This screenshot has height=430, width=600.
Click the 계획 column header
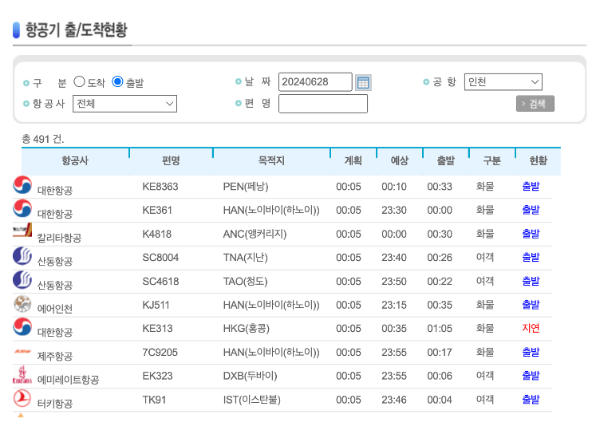[x=353, y=160]
